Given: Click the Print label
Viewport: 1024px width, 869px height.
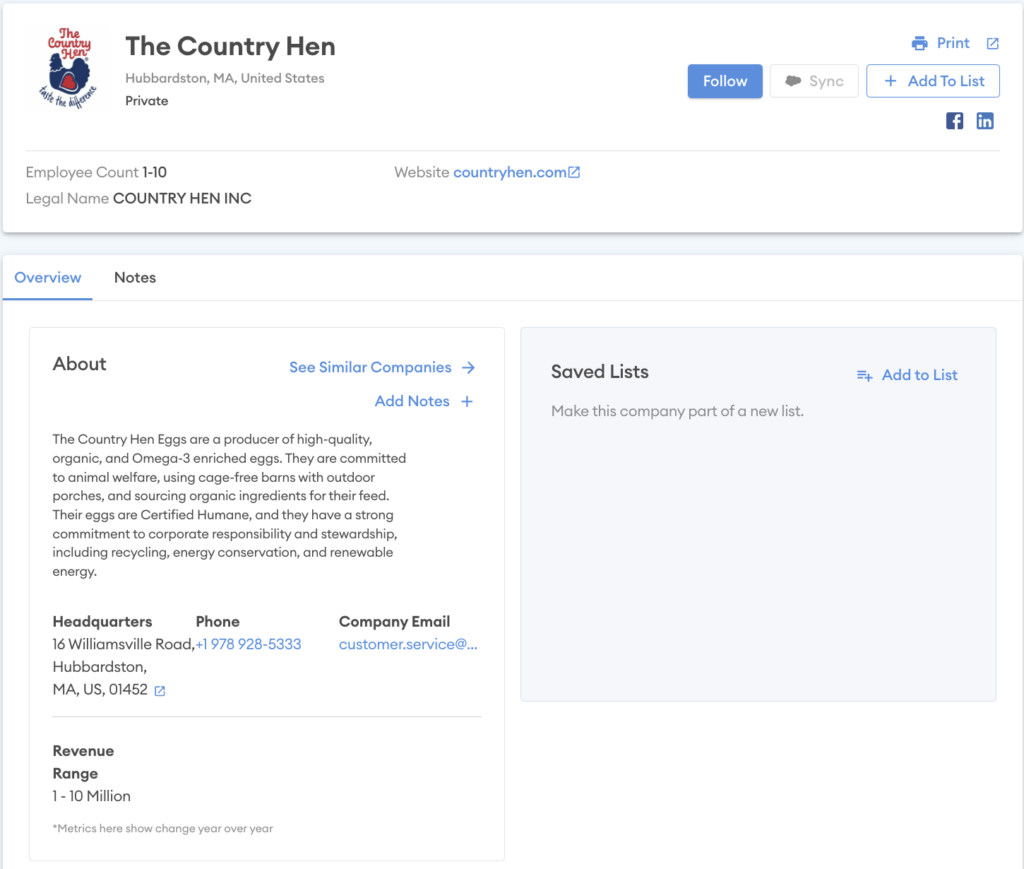Looking at the screenshot, I should [953, 43].
